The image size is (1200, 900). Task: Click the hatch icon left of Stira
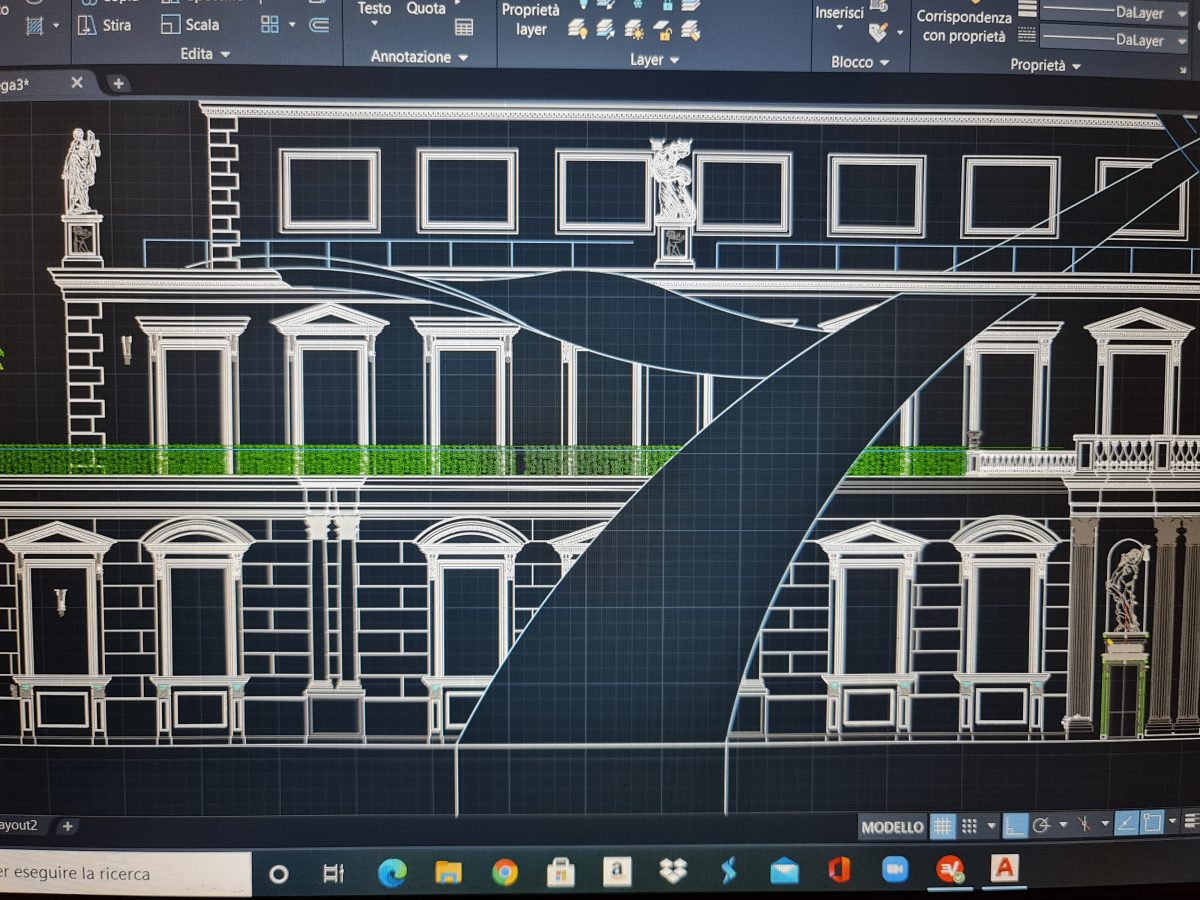click(x=35, y=25)
